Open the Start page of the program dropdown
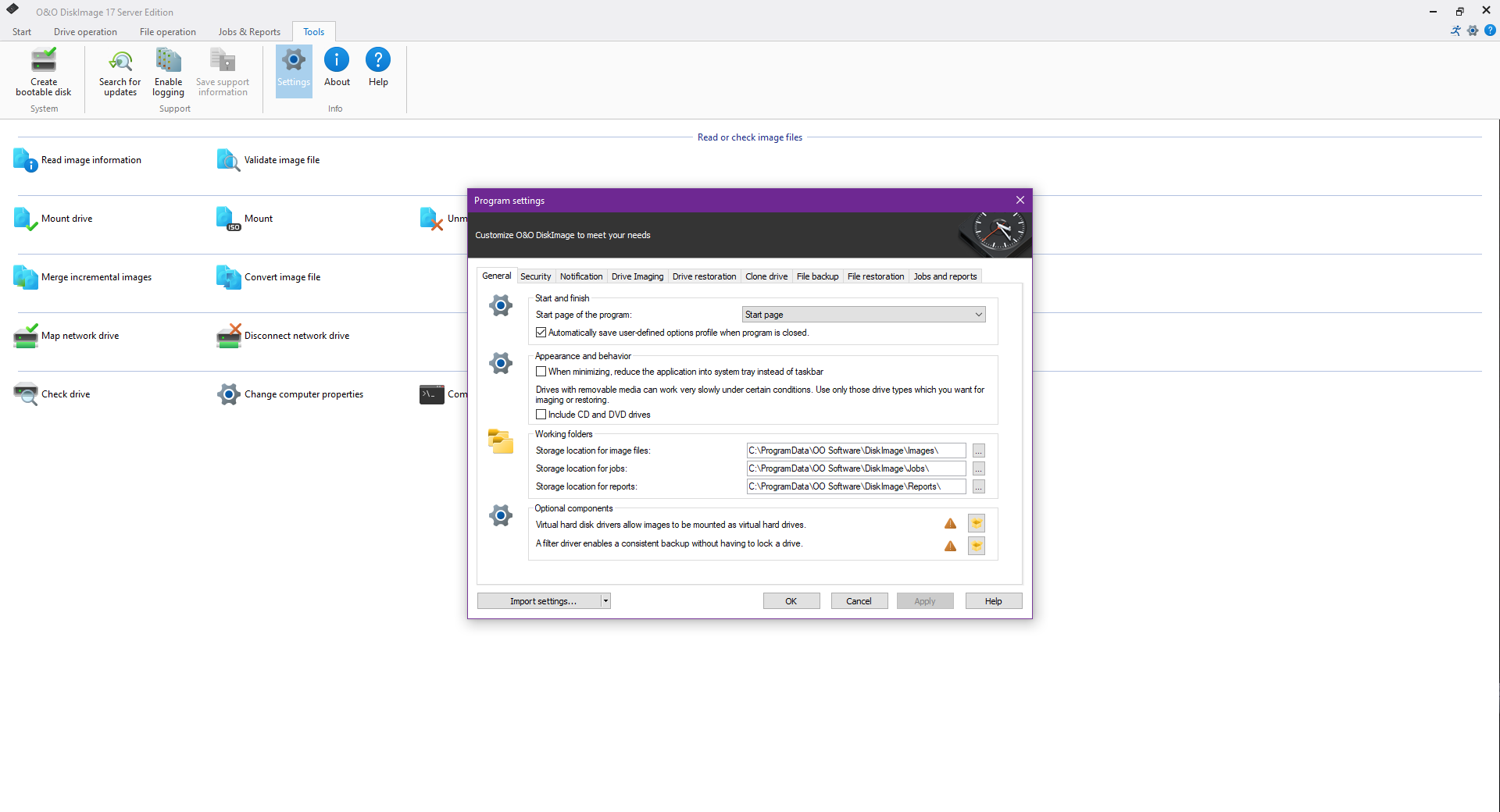Screen dimensions: 1500x812 click(863, 315)
